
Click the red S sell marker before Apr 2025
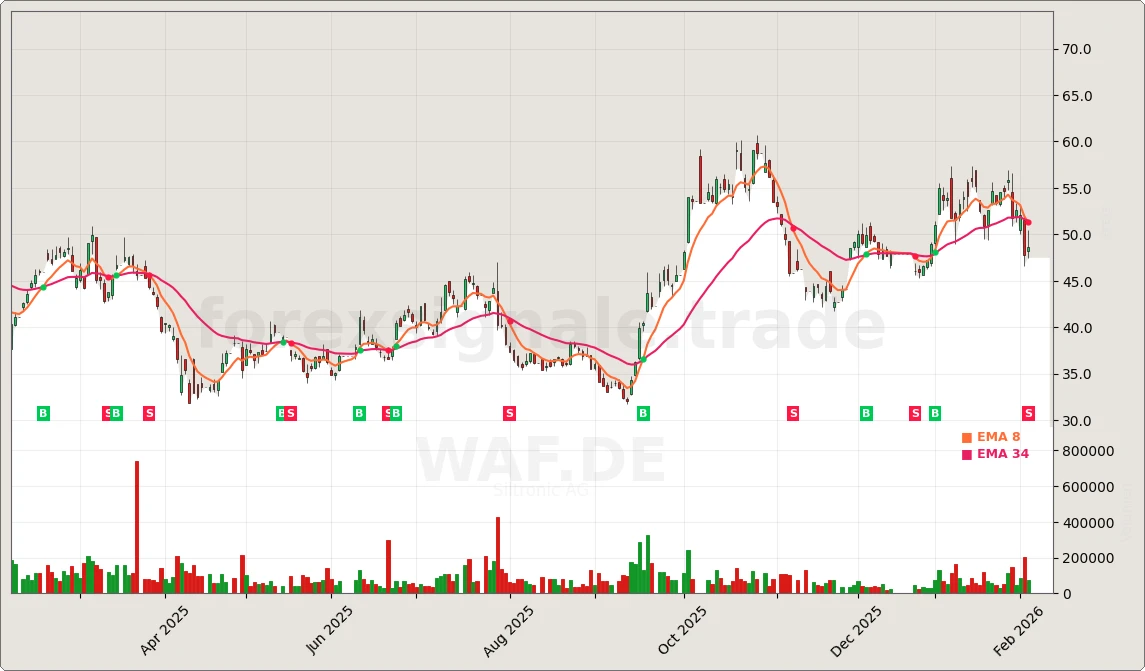(148, 412)
